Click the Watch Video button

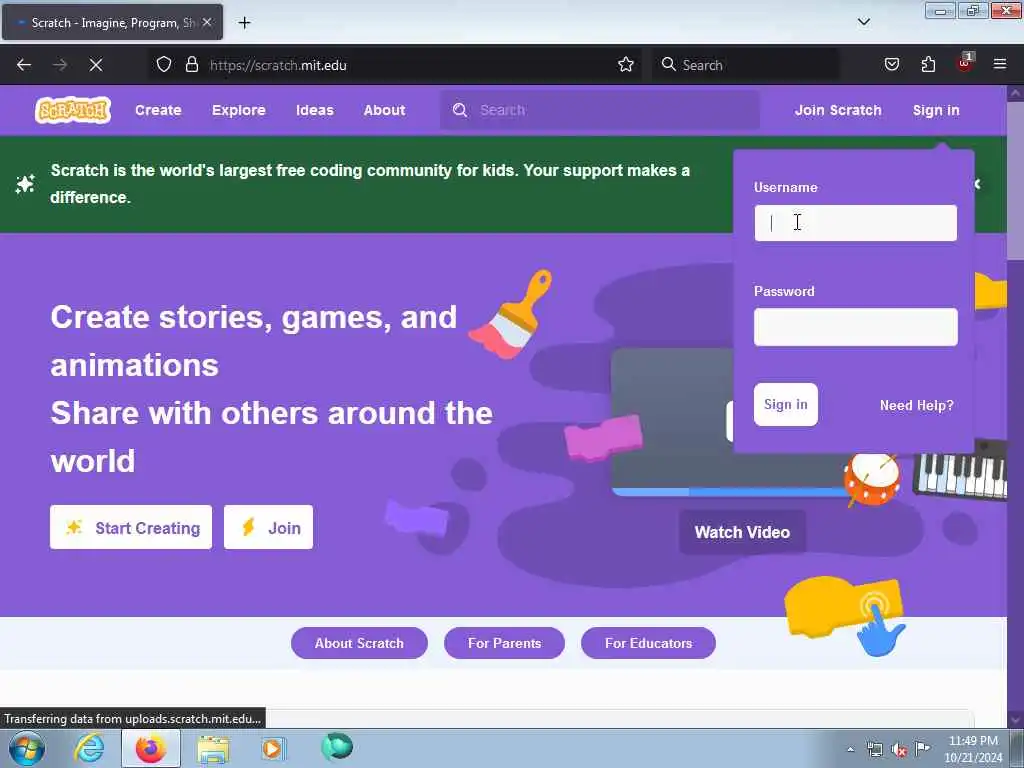(742, 532)
